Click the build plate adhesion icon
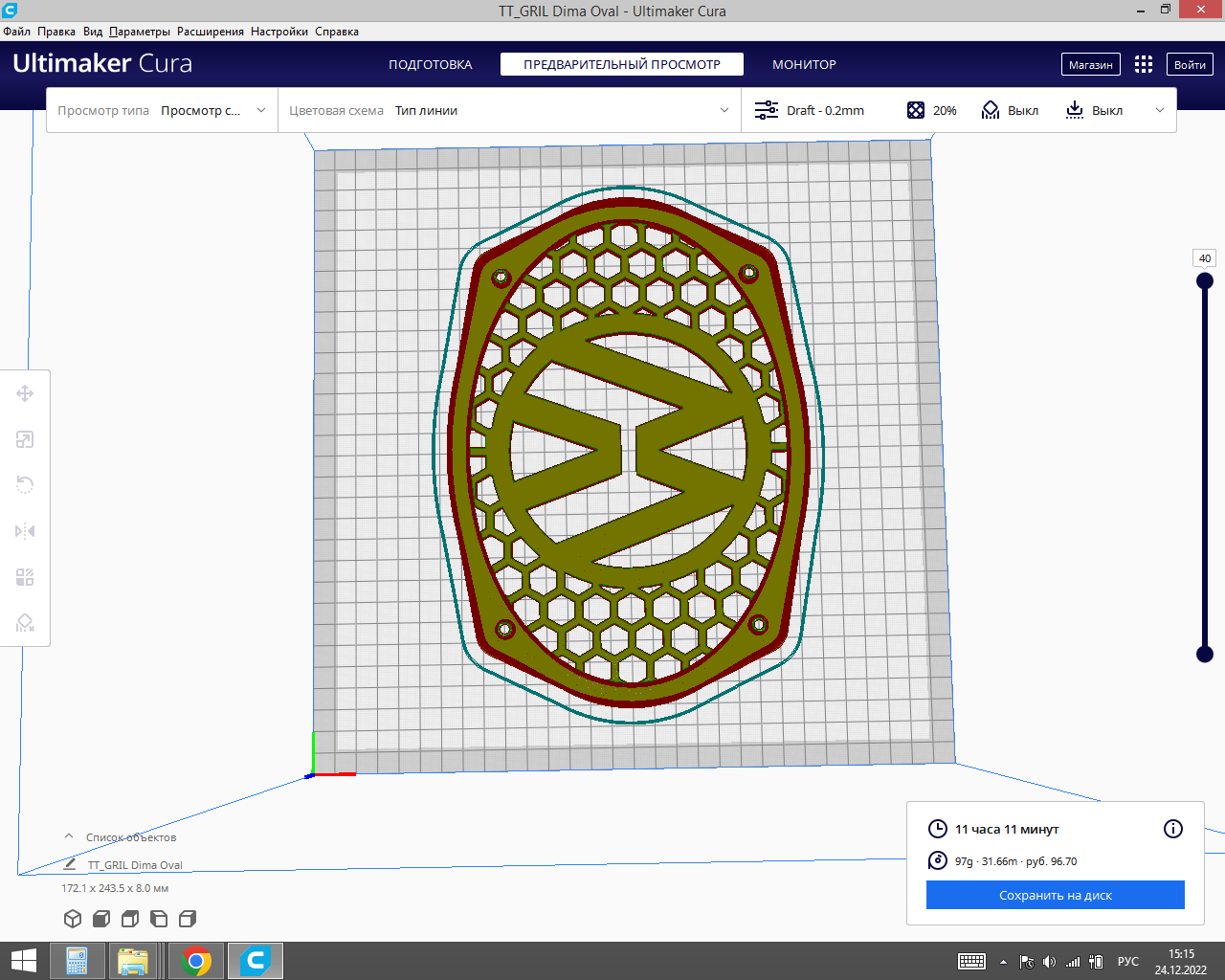1225x980 pixels. click(x=1075, y=110)
